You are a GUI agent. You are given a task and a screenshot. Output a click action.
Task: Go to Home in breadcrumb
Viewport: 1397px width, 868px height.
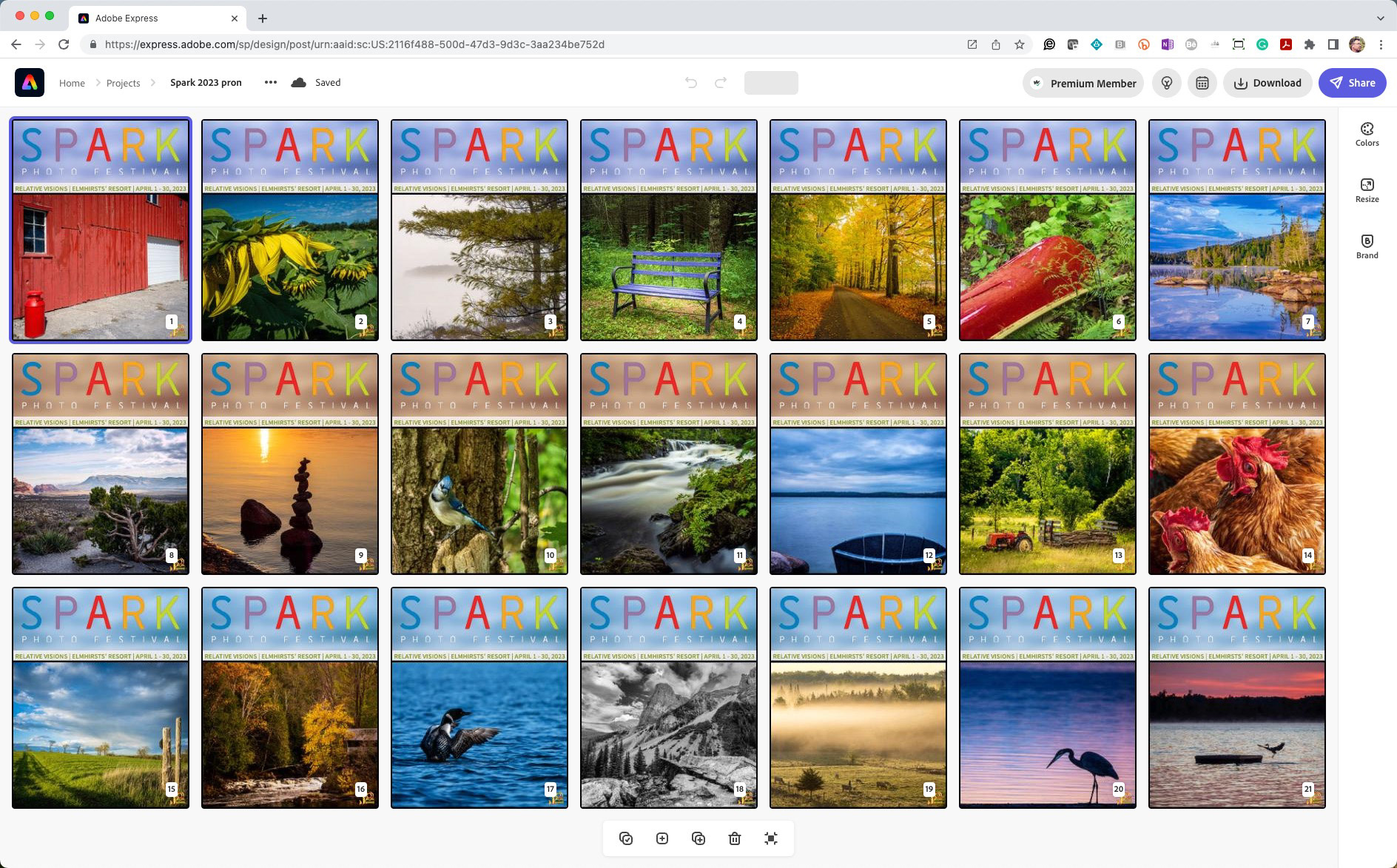click(x=72, y=83)
